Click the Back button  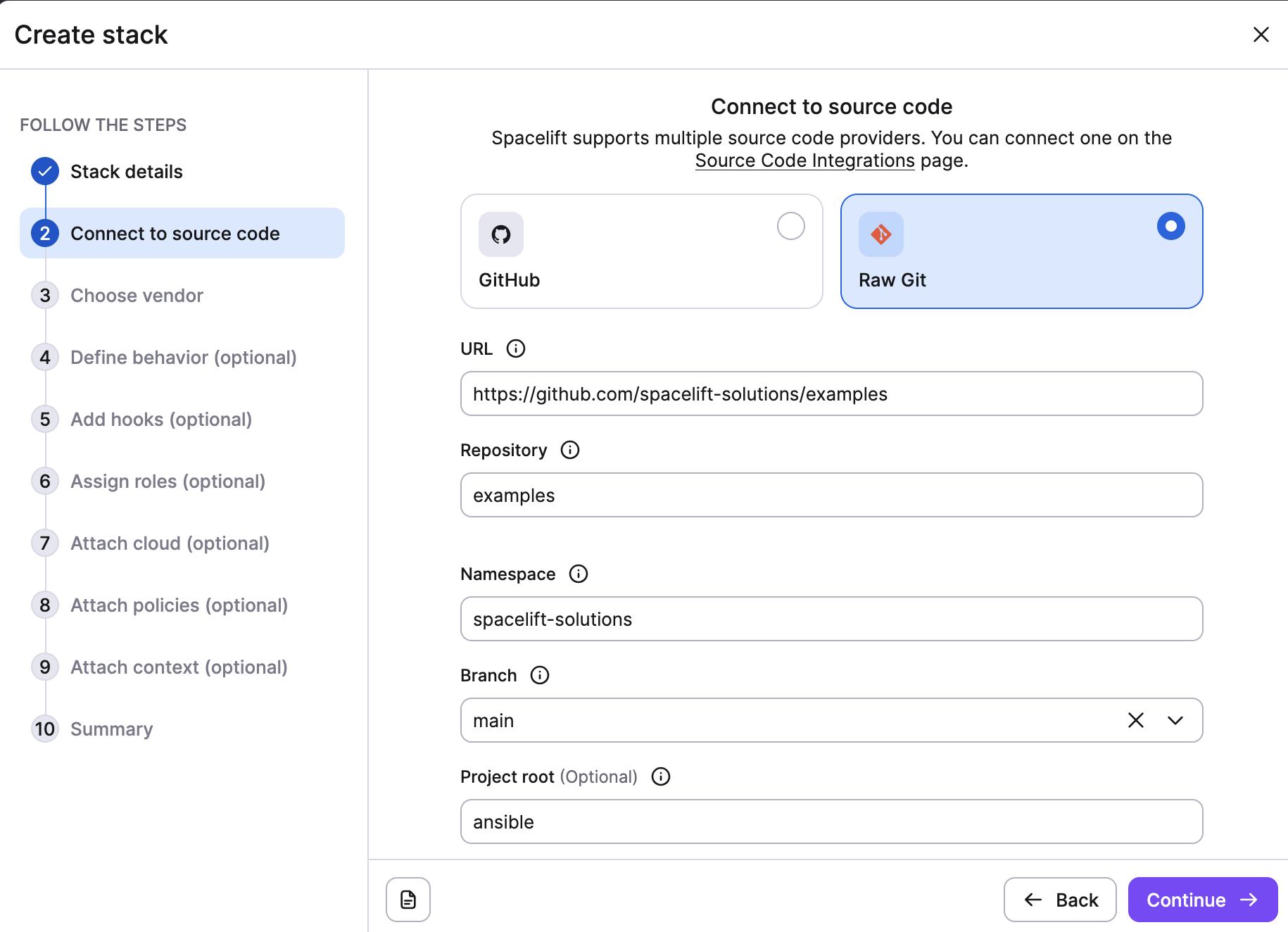coord(1060,900)
